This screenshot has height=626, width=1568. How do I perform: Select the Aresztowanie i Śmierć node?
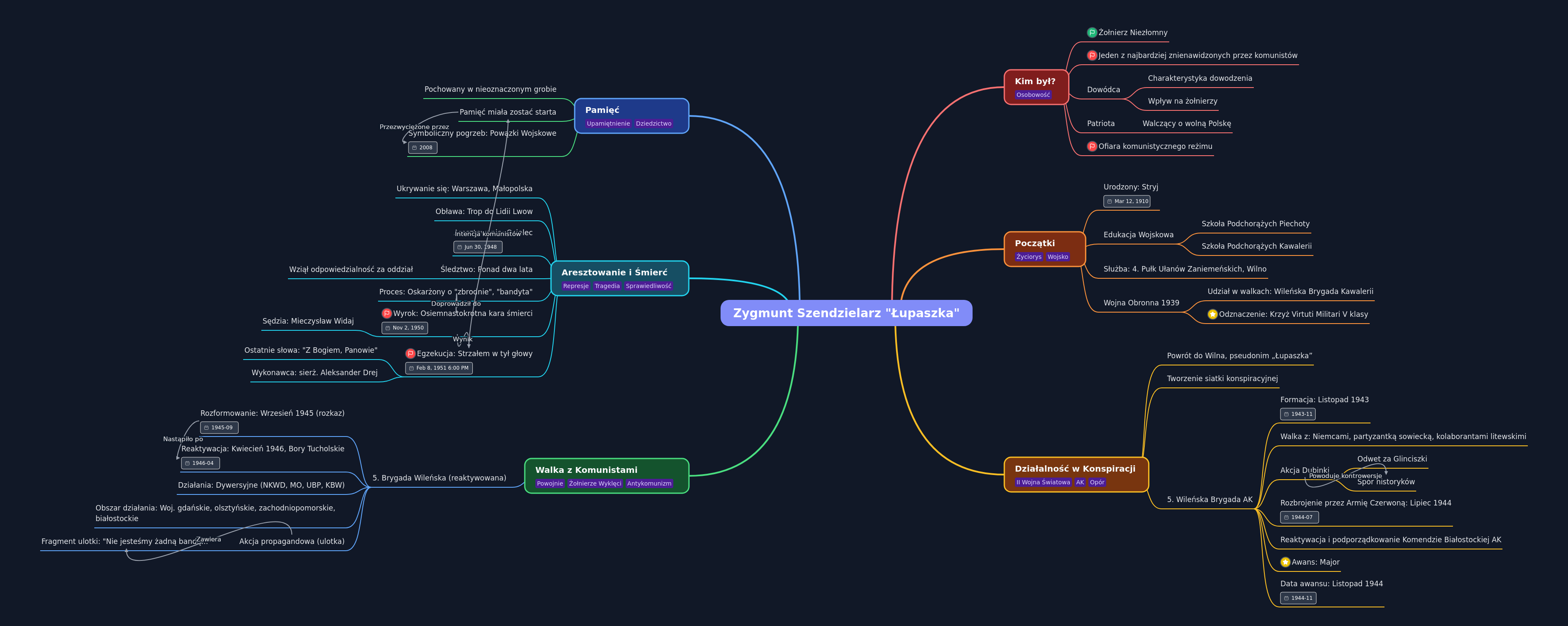(614, 273)
